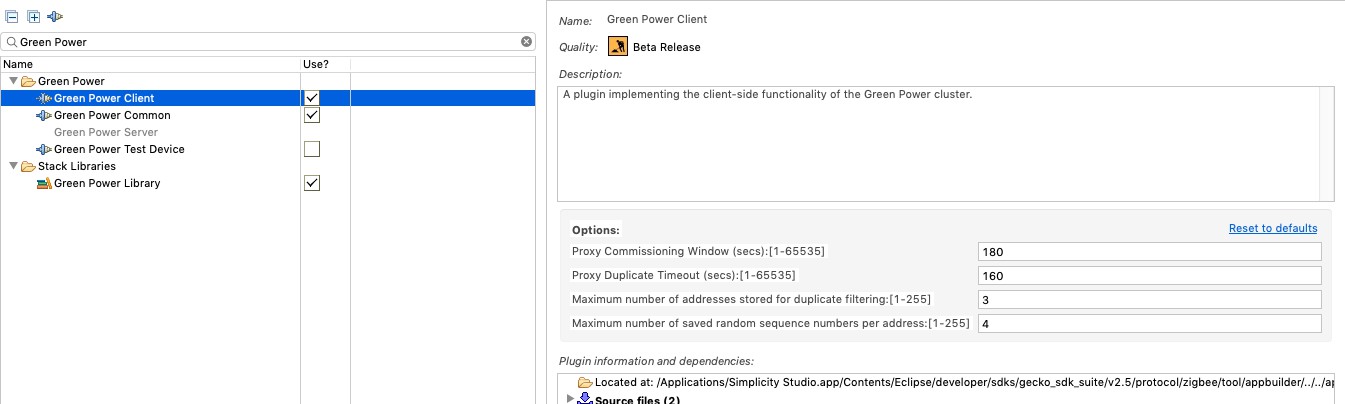This screenshot has width=1345, height=404.
Task: Select Green Power Client row
Action: click(268, 98)
